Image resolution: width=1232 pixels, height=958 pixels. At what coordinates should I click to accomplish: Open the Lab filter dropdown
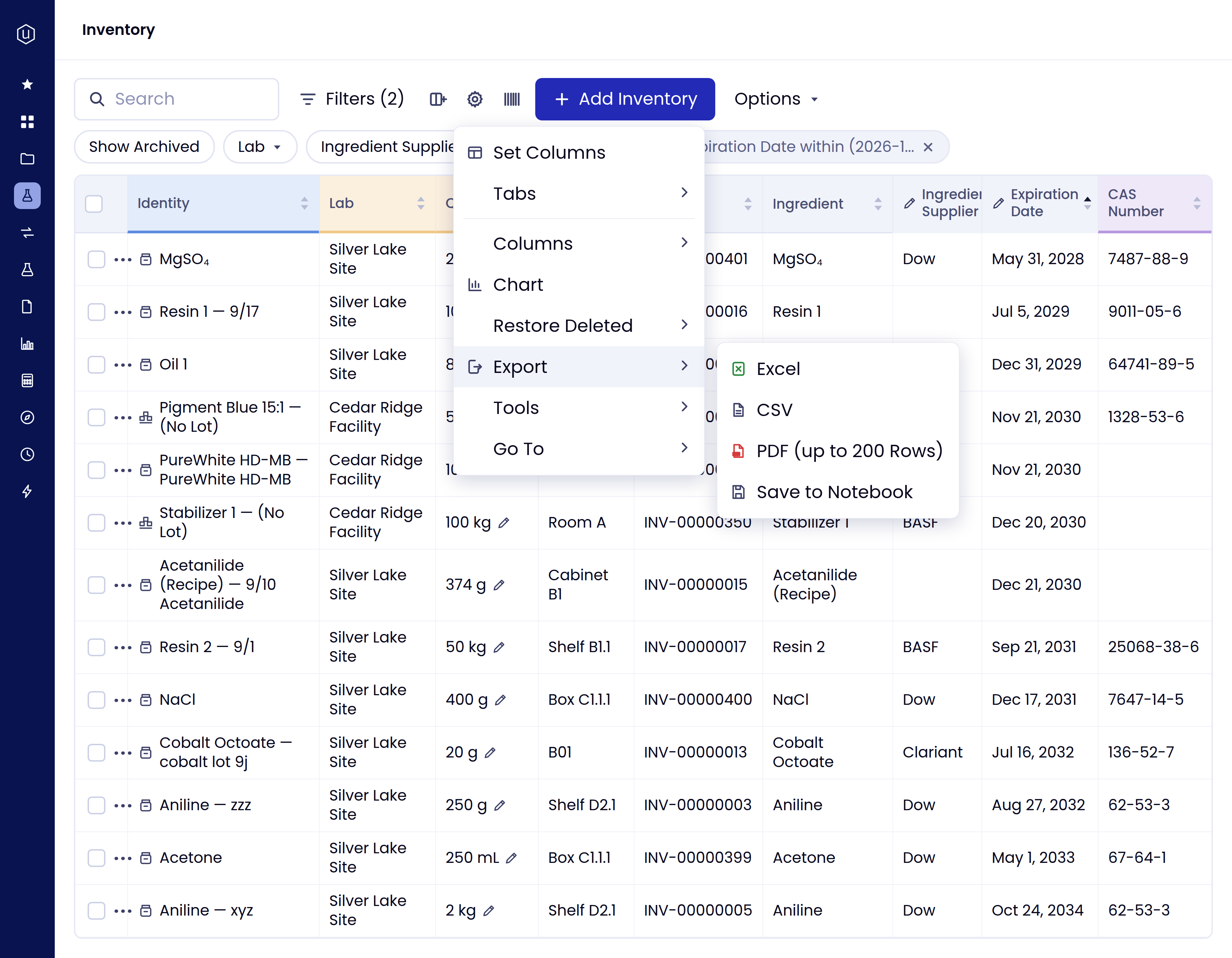[x=259, y=147]
